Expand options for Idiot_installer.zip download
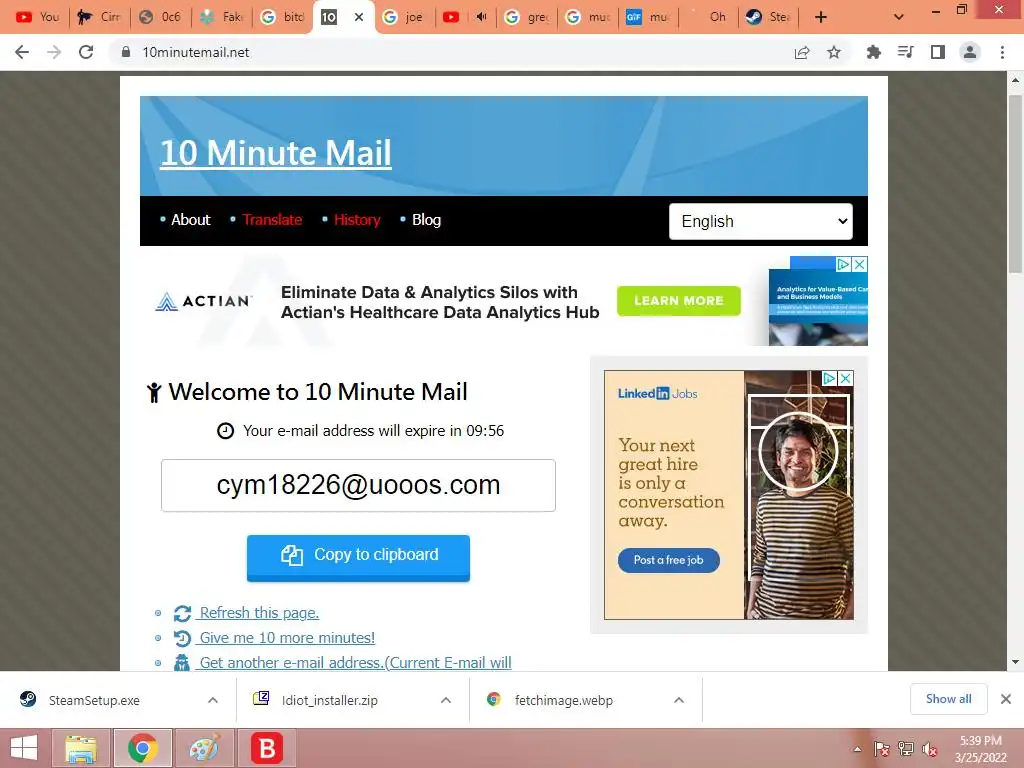The image size is (1024, 768). (446, 700)
